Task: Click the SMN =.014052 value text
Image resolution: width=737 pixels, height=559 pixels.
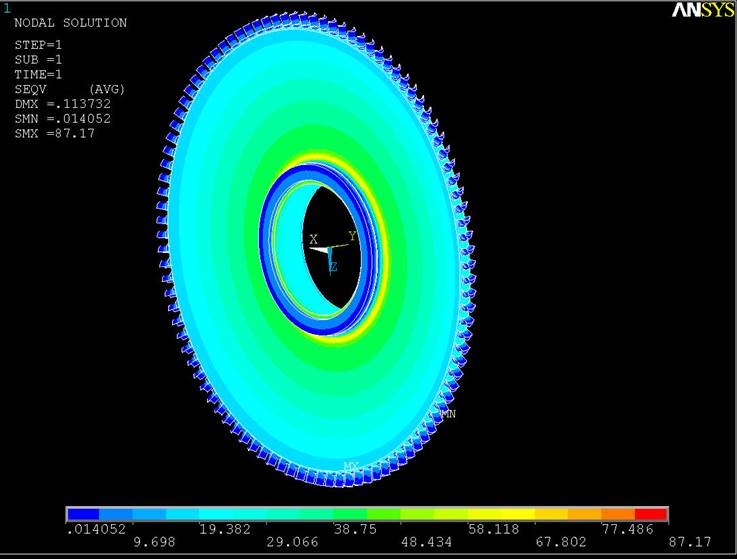Action: [62, 118]
